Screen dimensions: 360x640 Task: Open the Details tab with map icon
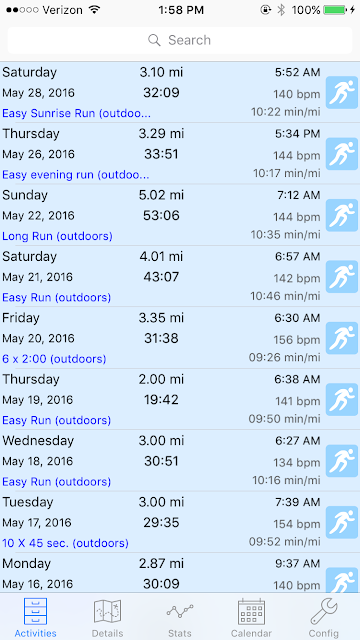[x=108, y=618]
